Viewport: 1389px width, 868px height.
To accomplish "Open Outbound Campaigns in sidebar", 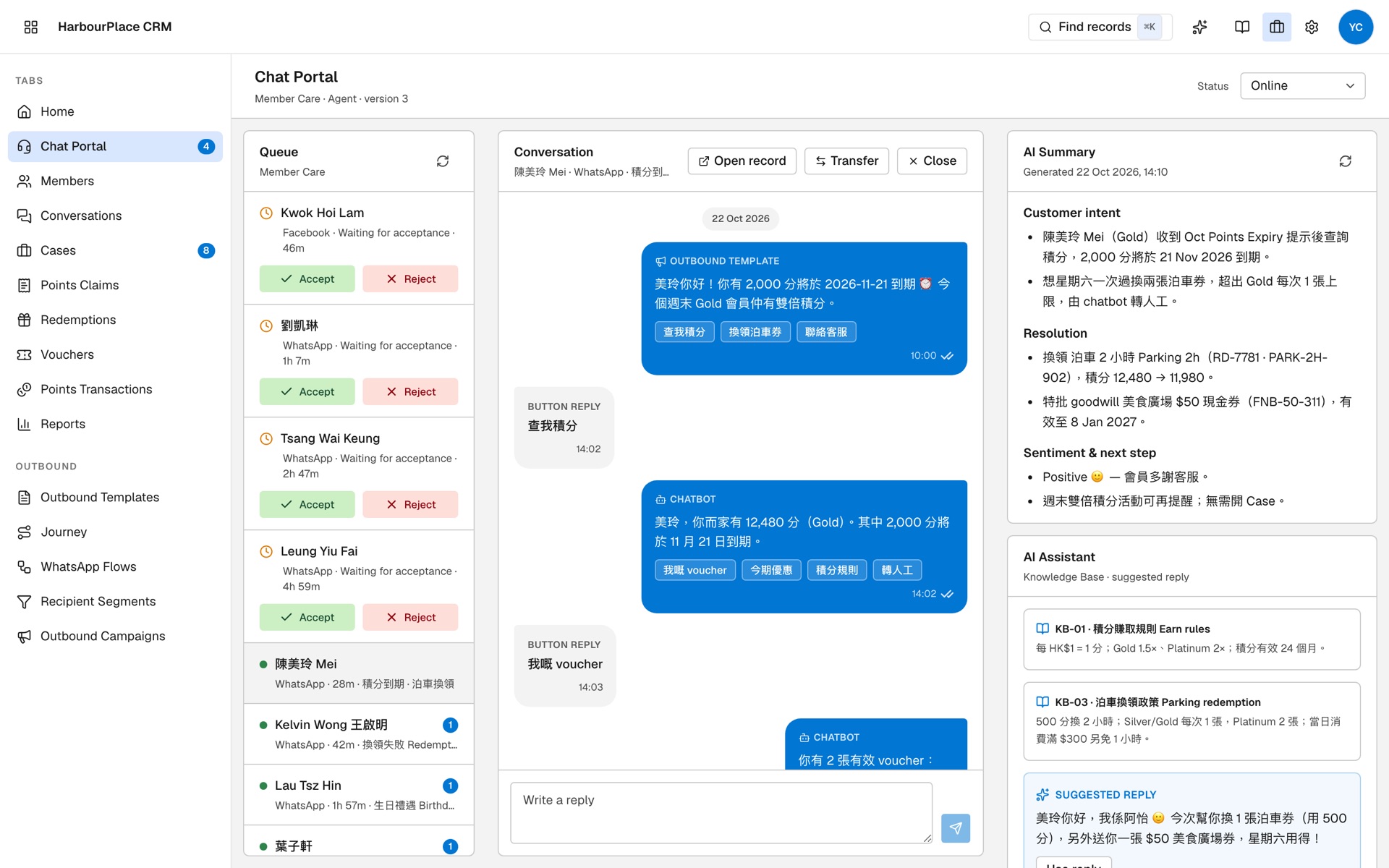I will click(x=116, y=636).
